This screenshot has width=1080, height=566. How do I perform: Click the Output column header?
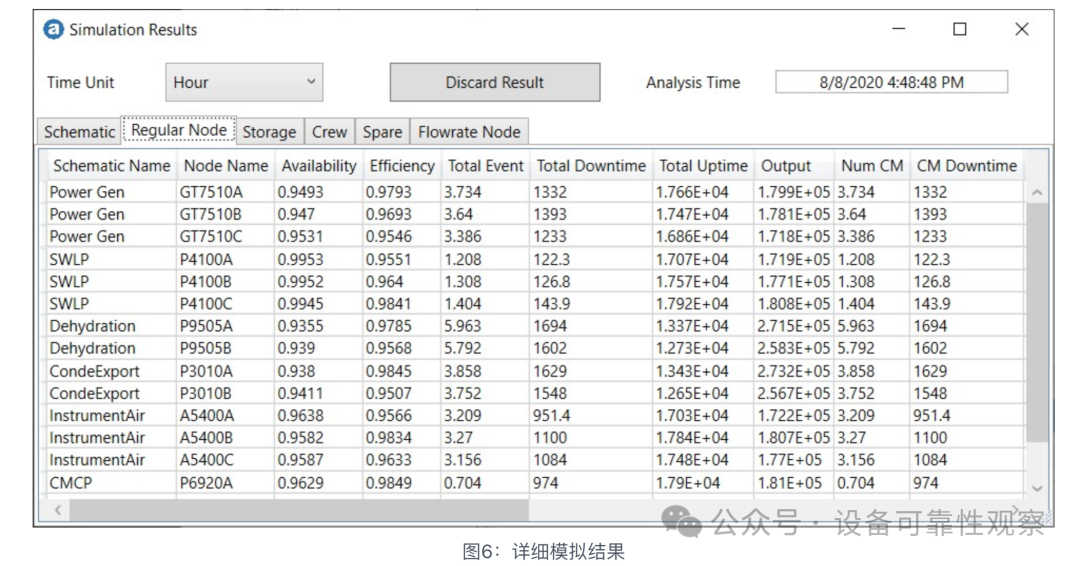(x=794, y=166)
